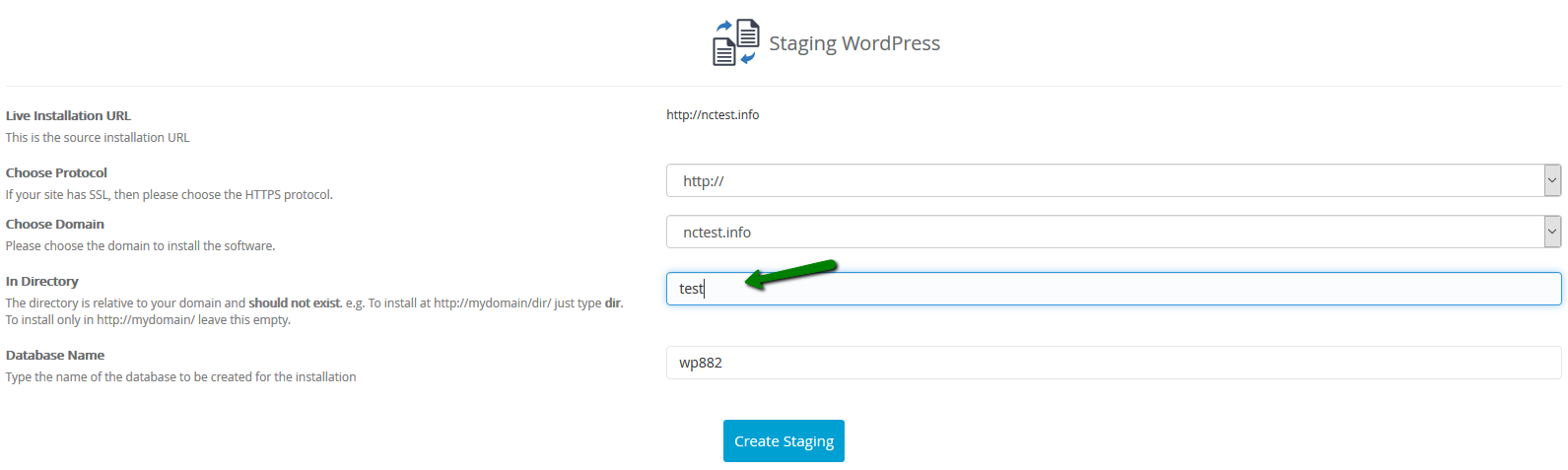Click the Staging WordPress heading
Image resolution: width=1568 pixels, height=470 pixels.
click(854, 43)
